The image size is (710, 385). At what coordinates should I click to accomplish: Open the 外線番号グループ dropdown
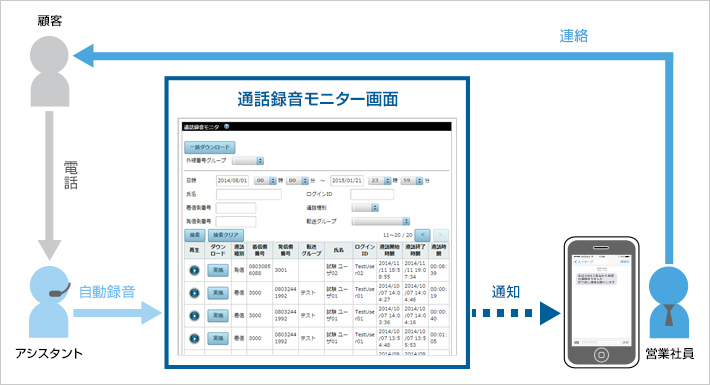pyautogui.click(x=248, y=161)
